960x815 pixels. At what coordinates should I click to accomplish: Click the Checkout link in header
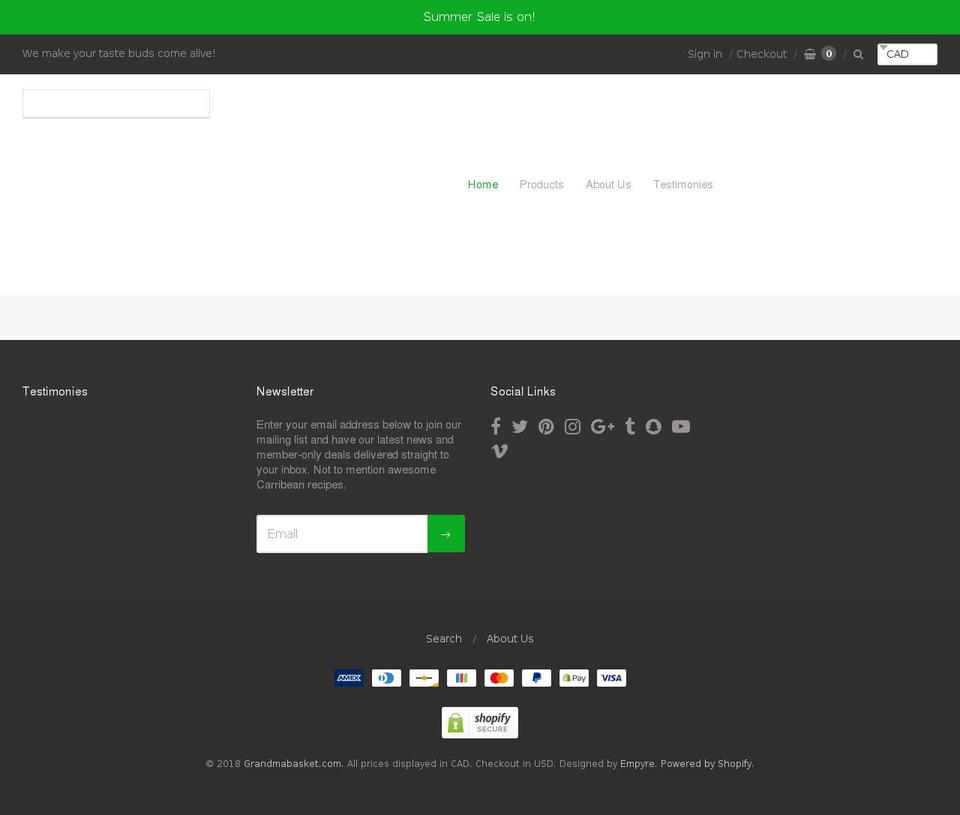point(761,54)
